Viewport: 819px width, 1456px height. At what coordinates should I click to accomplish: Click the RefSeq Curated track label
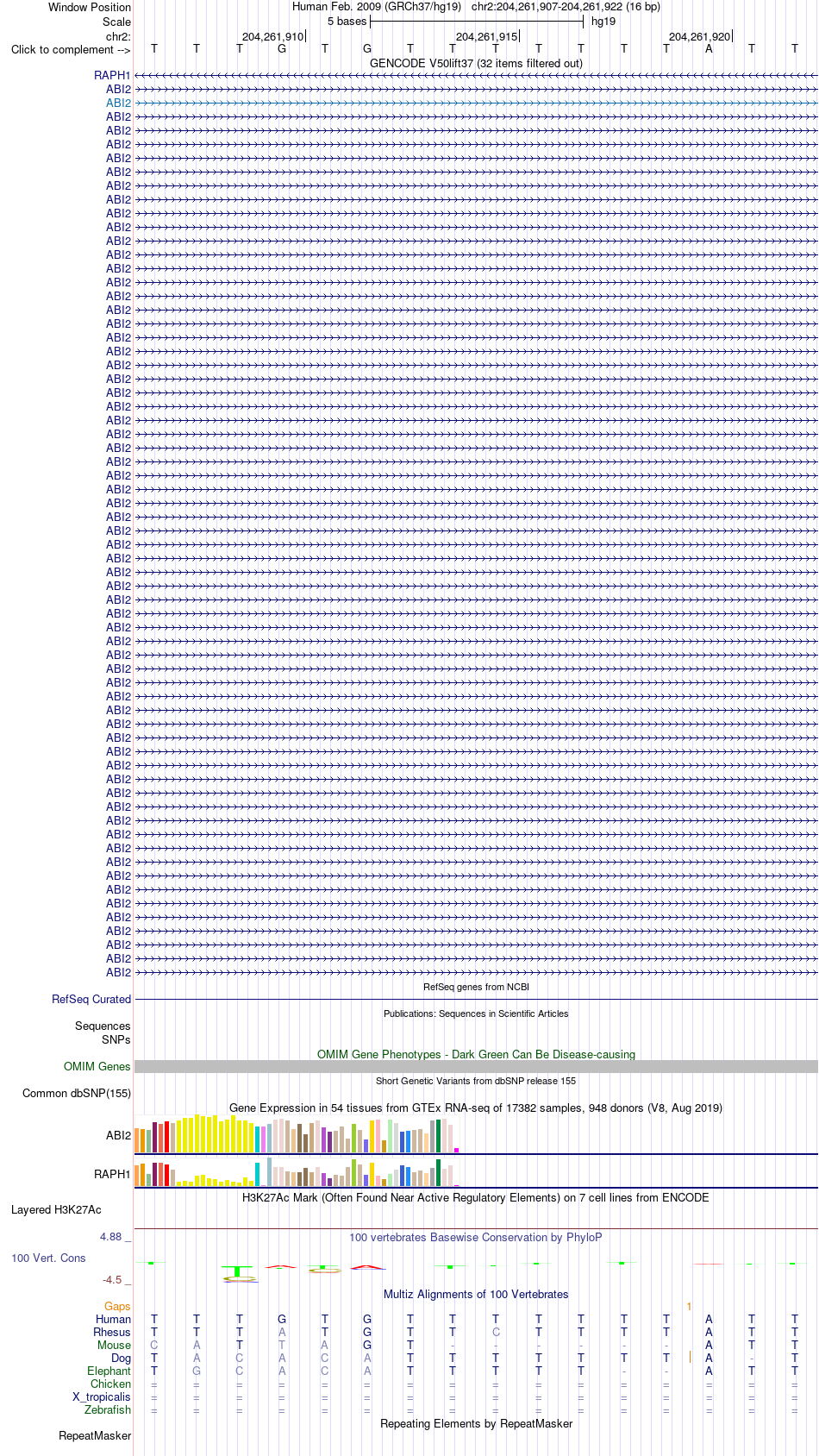pyautogui.click(x=91, y=999)
